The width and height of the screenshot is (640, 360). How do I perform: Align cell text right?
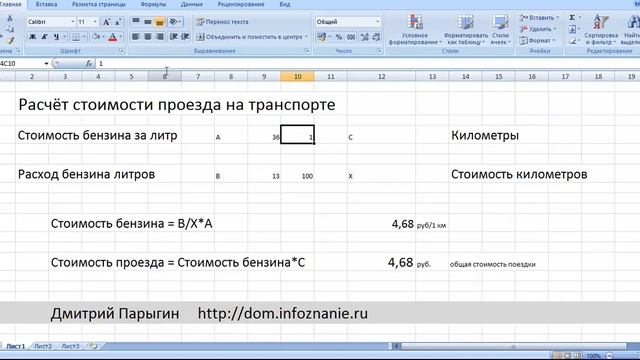160,37
